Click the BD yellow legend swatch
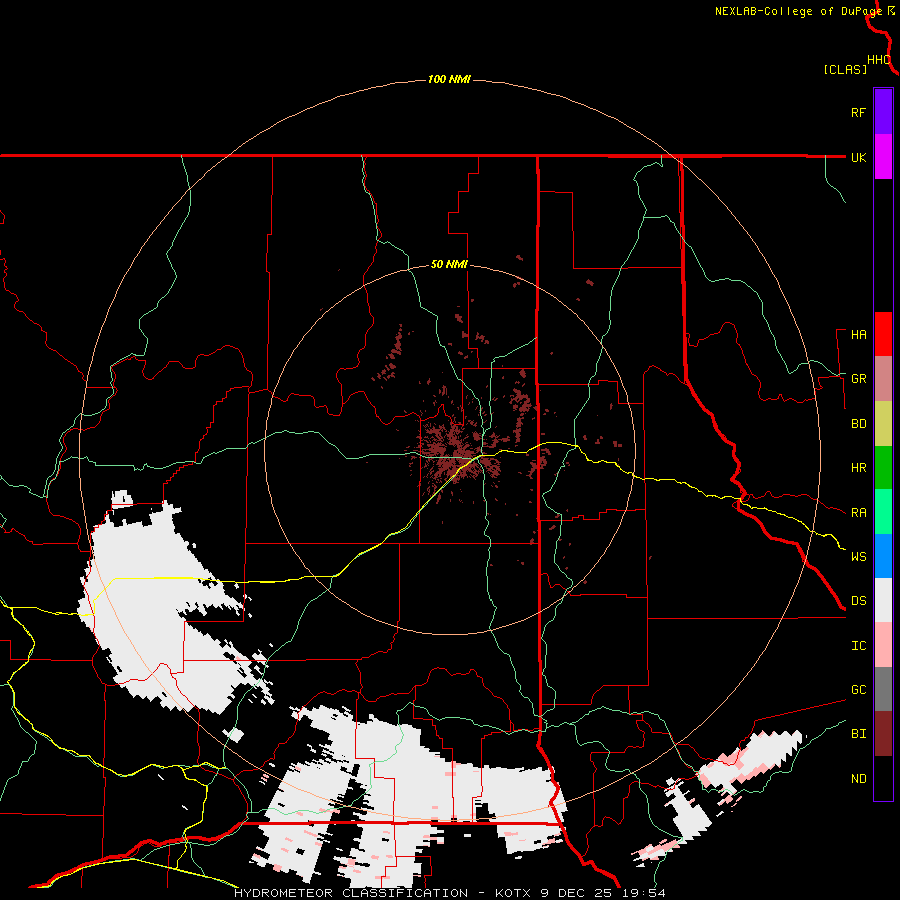This screenshot has height=900, width=900. pos(883,423)
